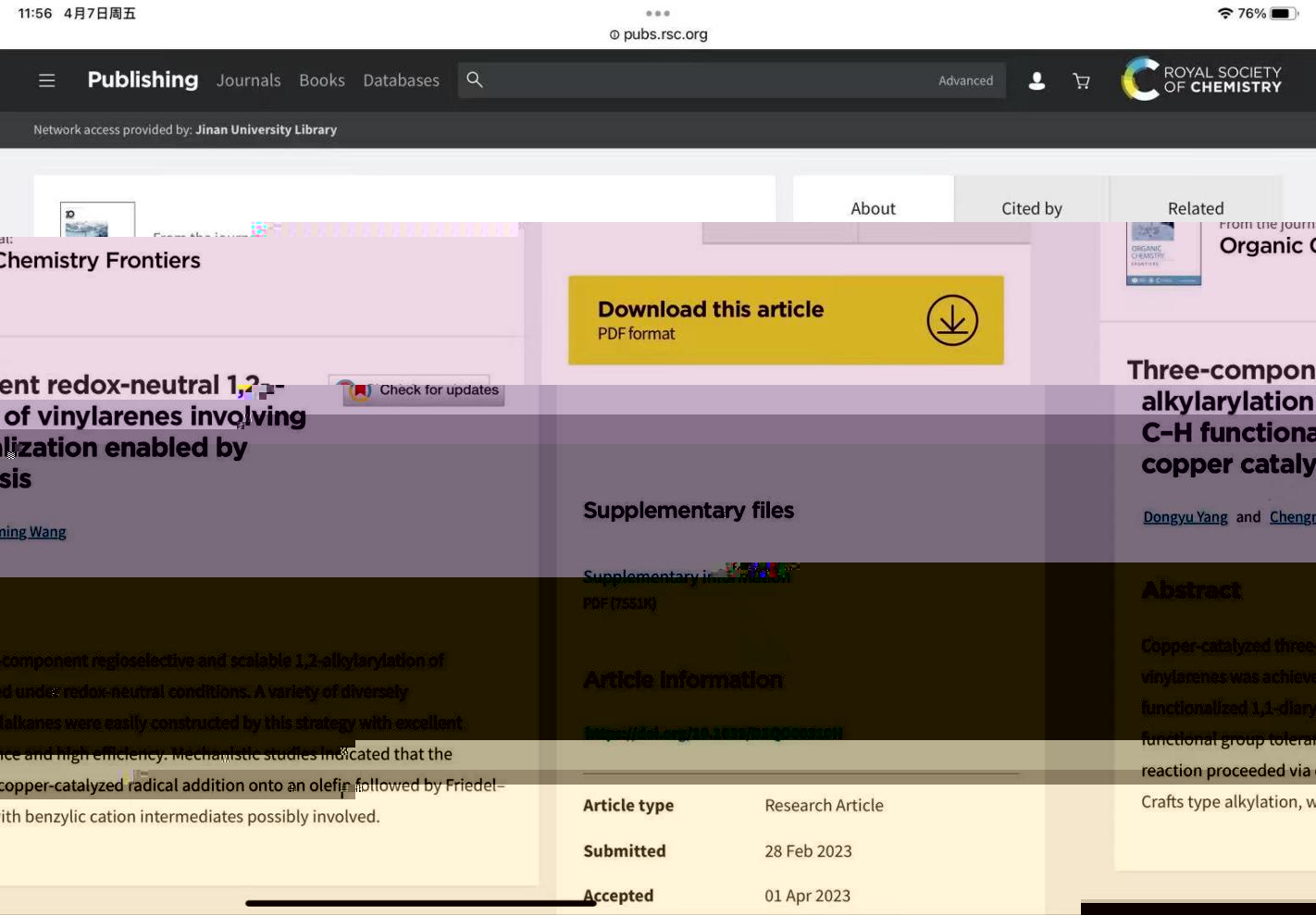Open the Books menu

[321, 80]
